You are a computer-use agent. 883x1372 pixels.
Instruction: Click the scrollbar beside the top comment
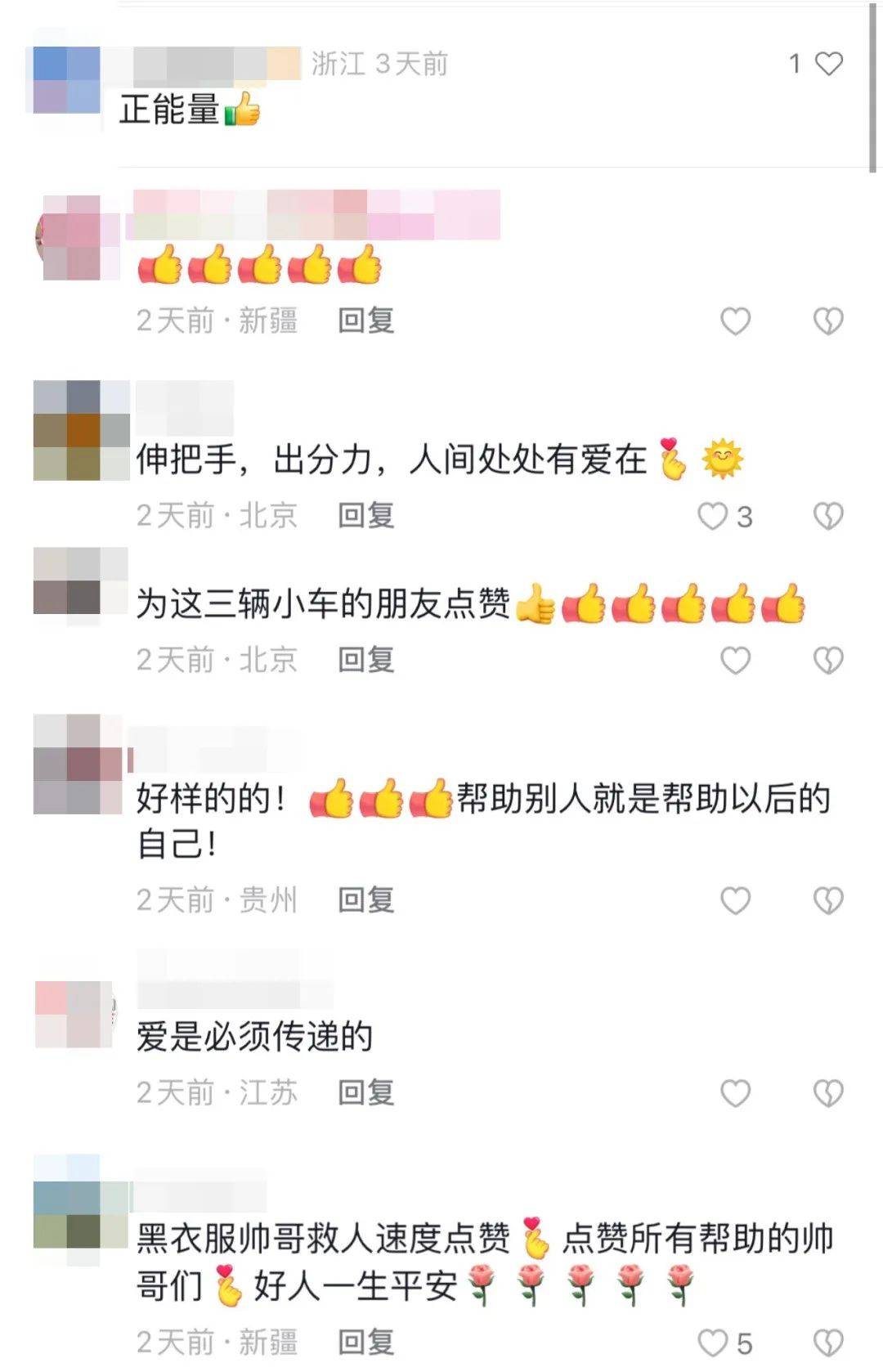(x=872, y=88)
